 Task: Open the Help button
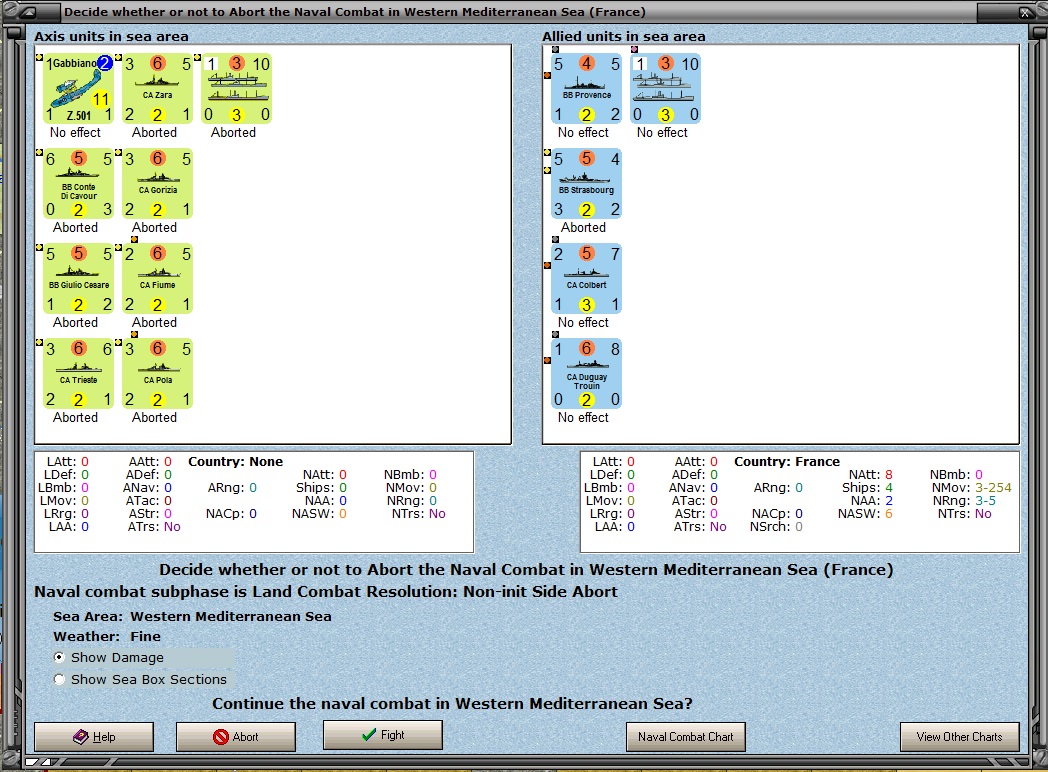tap(94, 737)
